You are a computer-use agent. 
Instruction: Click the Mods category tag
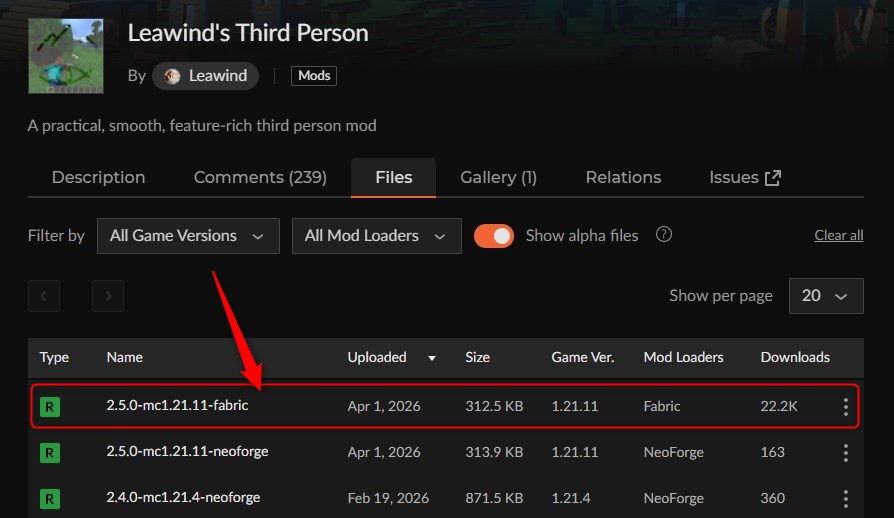click(x=314, y=76)
